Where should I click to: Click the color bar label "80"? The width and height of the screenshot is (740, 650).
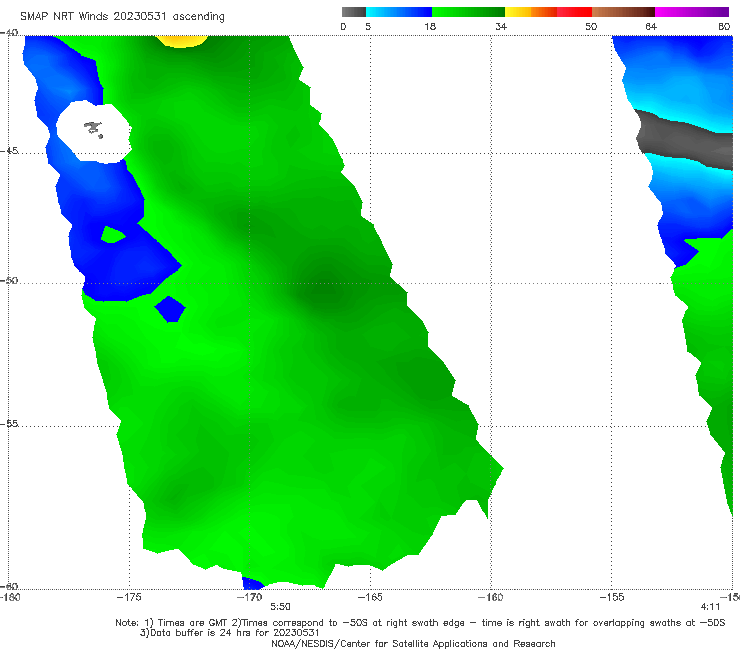pos(724,26)
